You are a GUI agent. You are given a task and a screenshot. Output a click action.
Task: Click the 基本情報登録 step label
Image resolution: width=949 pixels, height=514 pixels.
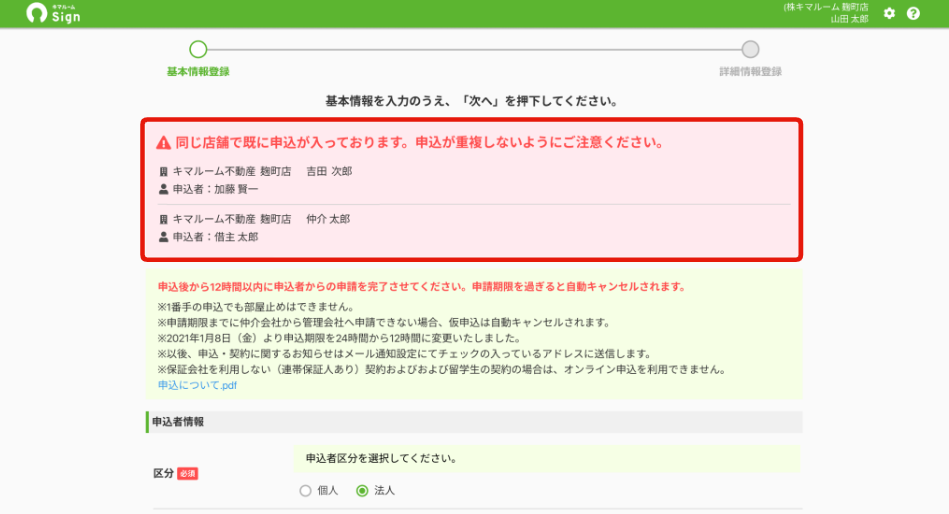pos(198,71)
